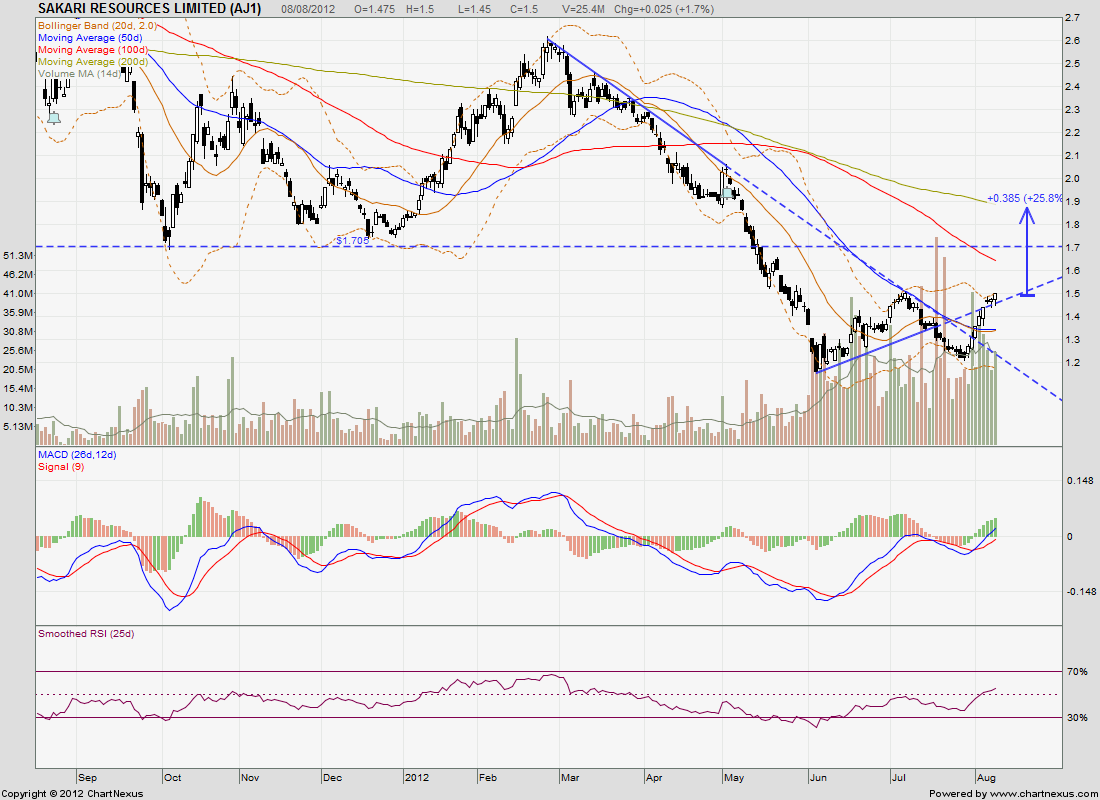Click the Apr month label
1100x800 pixels.
(x=655, y=778)
